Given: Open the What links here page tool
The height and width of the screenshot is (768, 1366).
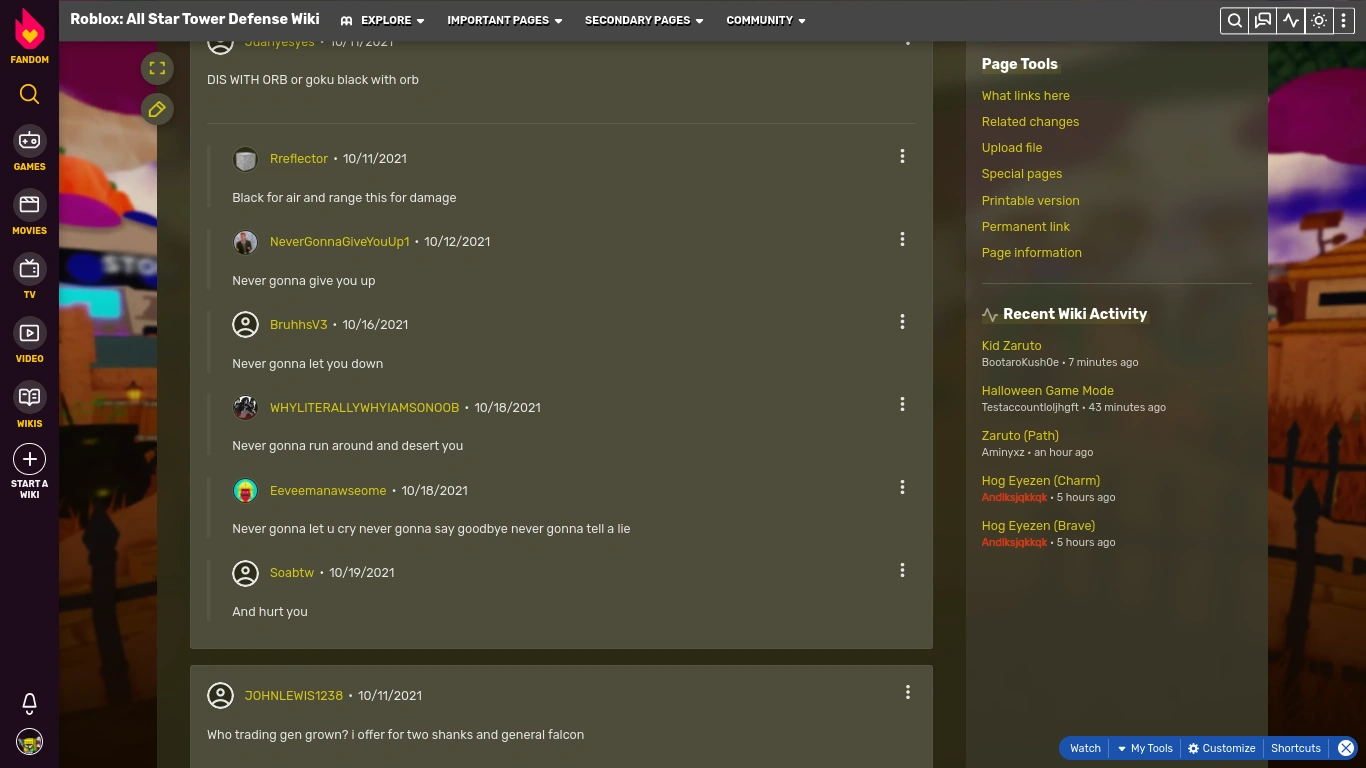Looking at the screenshot, I should click(1025, 95).
